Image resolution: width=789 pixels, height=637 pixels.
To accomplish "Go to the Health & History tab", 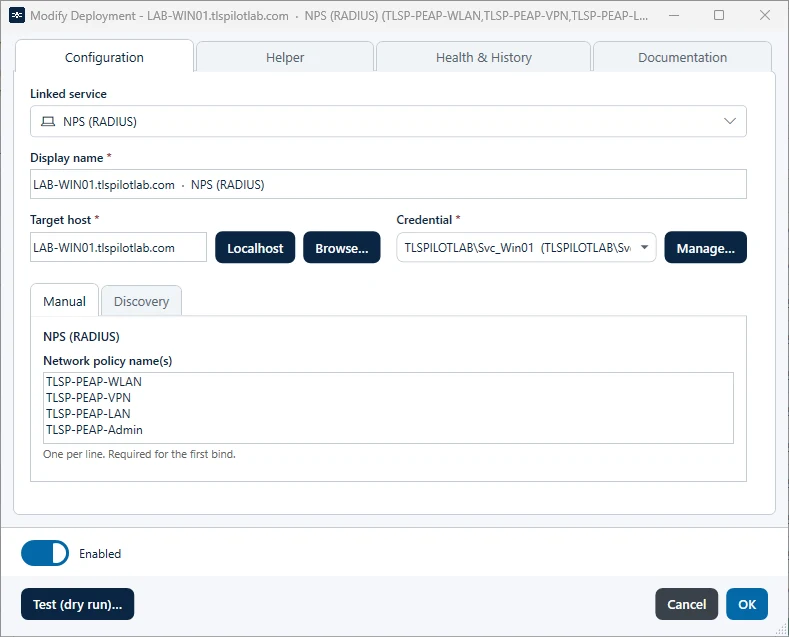I will pos(484,57).
